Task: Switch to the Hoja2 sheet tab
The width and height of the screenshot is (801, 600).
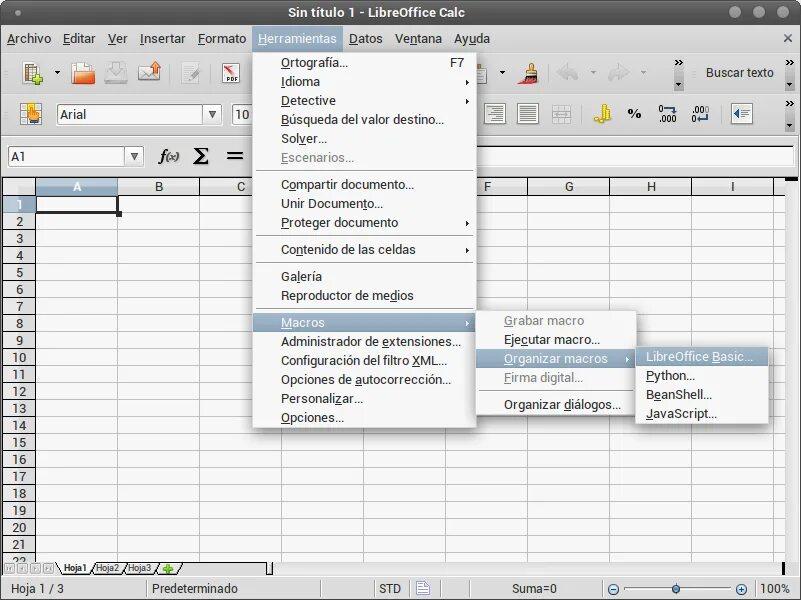Action: [x=107, y=568]
